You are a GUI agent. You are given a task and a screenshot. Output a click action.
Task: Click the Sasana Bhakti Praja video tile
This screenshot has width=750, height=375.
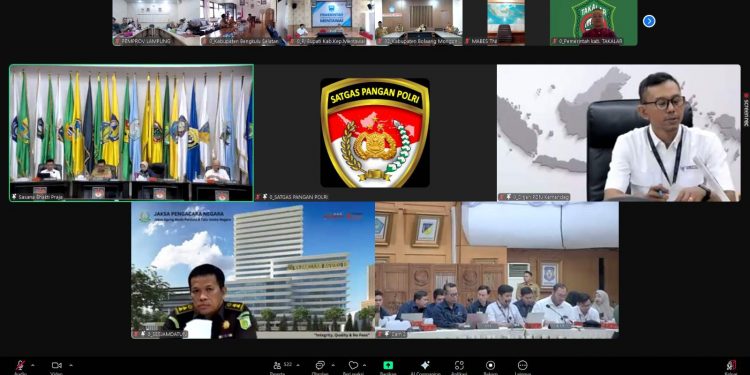point(132,133)
